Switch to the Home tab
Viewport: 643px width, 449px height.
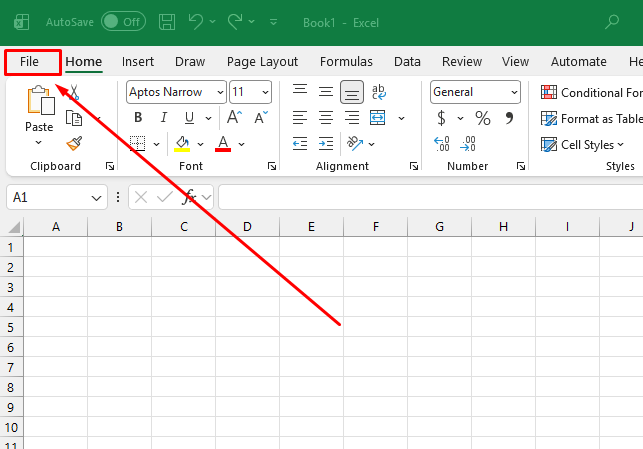[84, 62]
